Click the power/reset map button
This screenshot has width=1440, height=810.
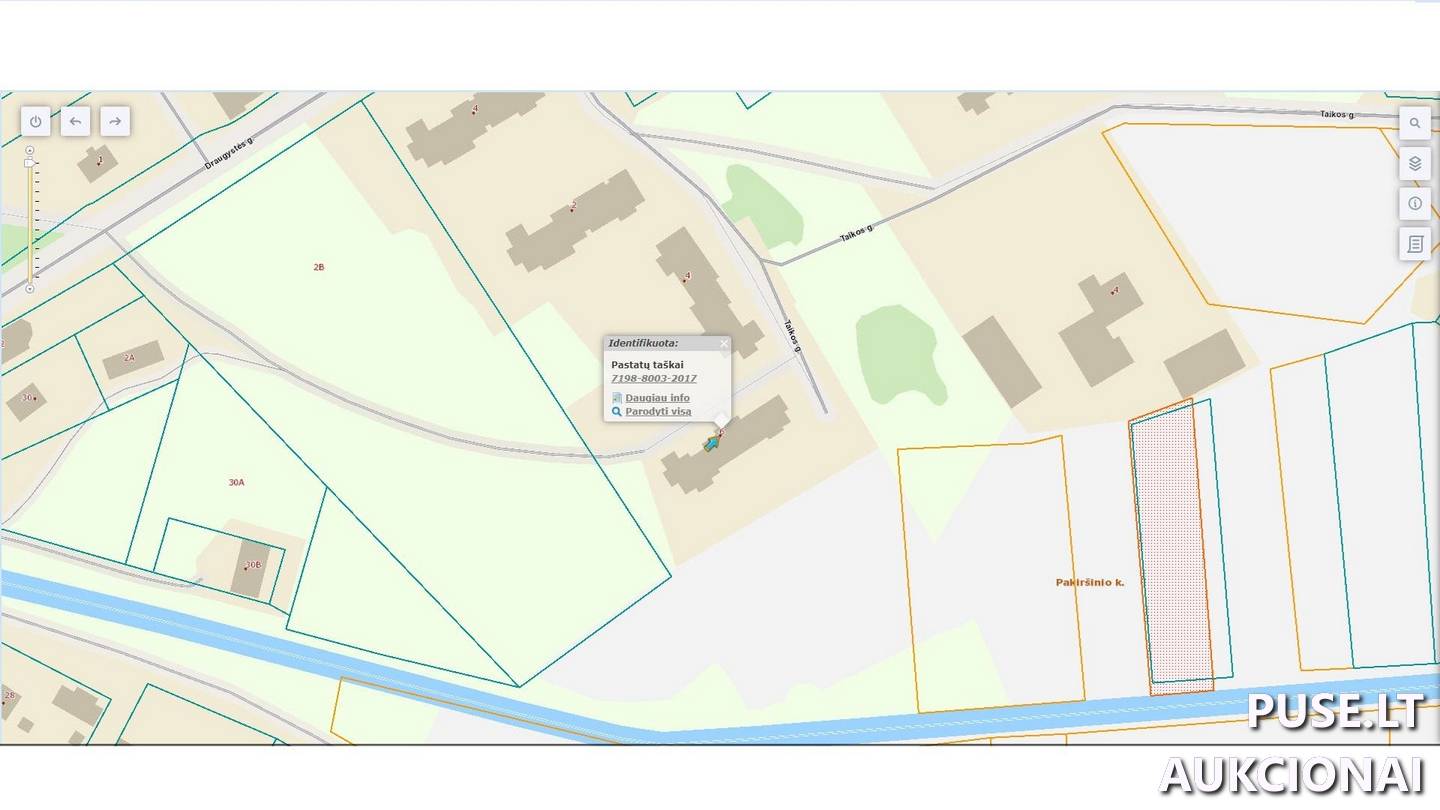pos(36,121)
